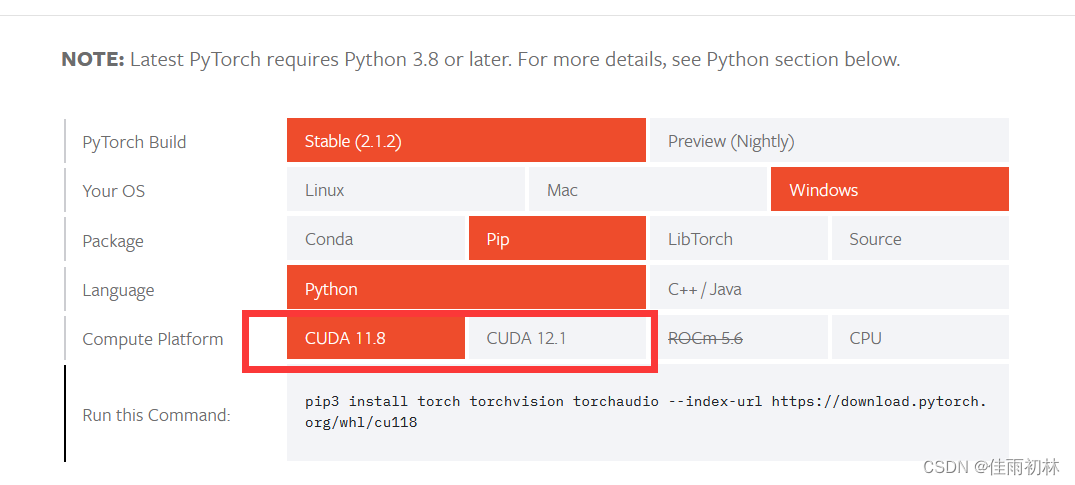Pick the Conda package option
Screen dimensions: 1075x485
[376, 239]
